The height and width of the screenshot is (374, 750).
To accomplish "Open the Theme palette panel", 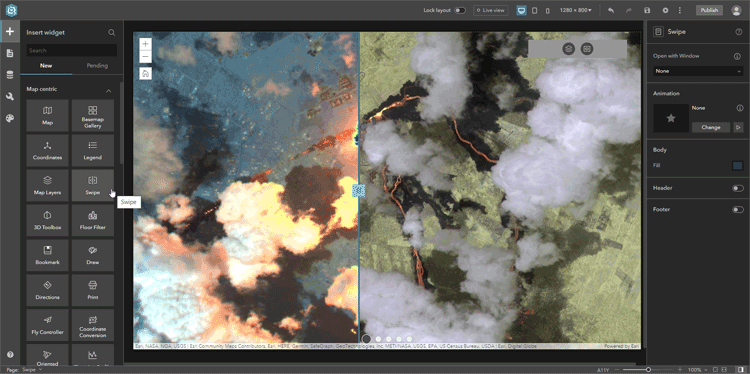I will pos(10,118).
